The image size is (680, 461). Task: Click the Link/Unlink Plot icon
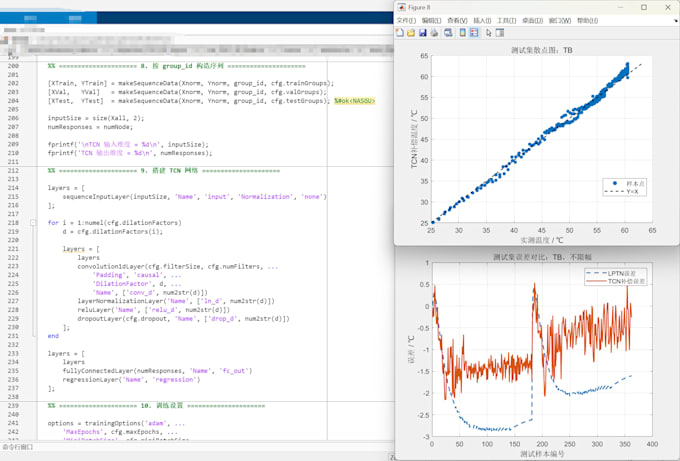(448, 33)
